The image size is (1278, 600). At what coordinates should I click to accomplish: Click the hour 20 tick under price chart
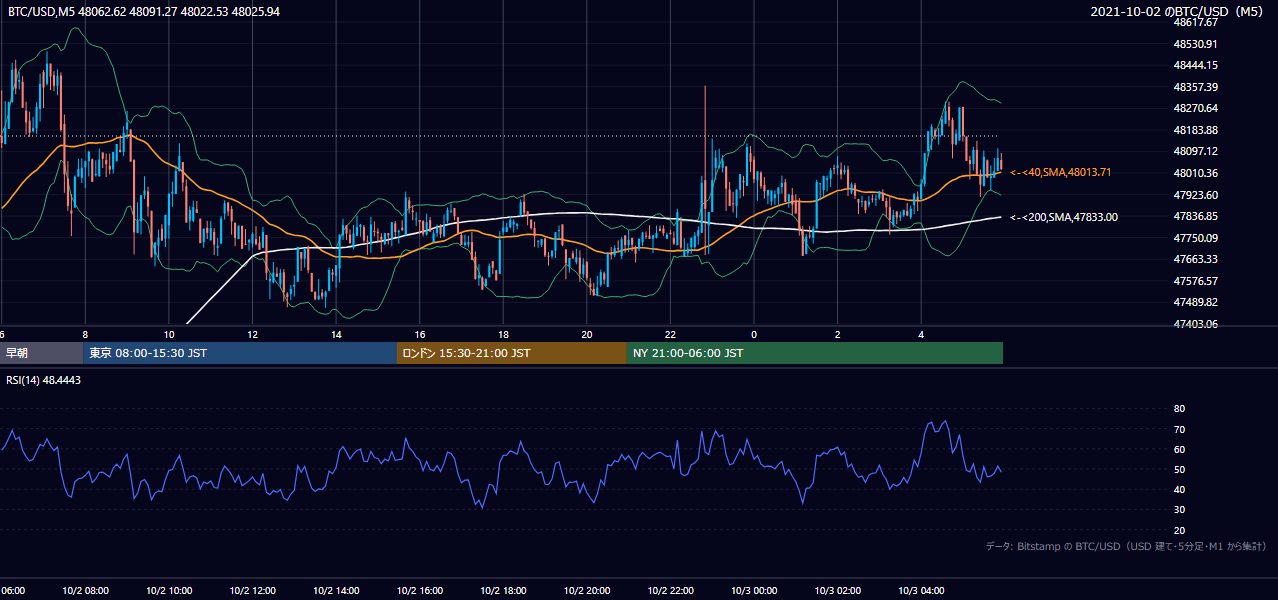point(587,334)
